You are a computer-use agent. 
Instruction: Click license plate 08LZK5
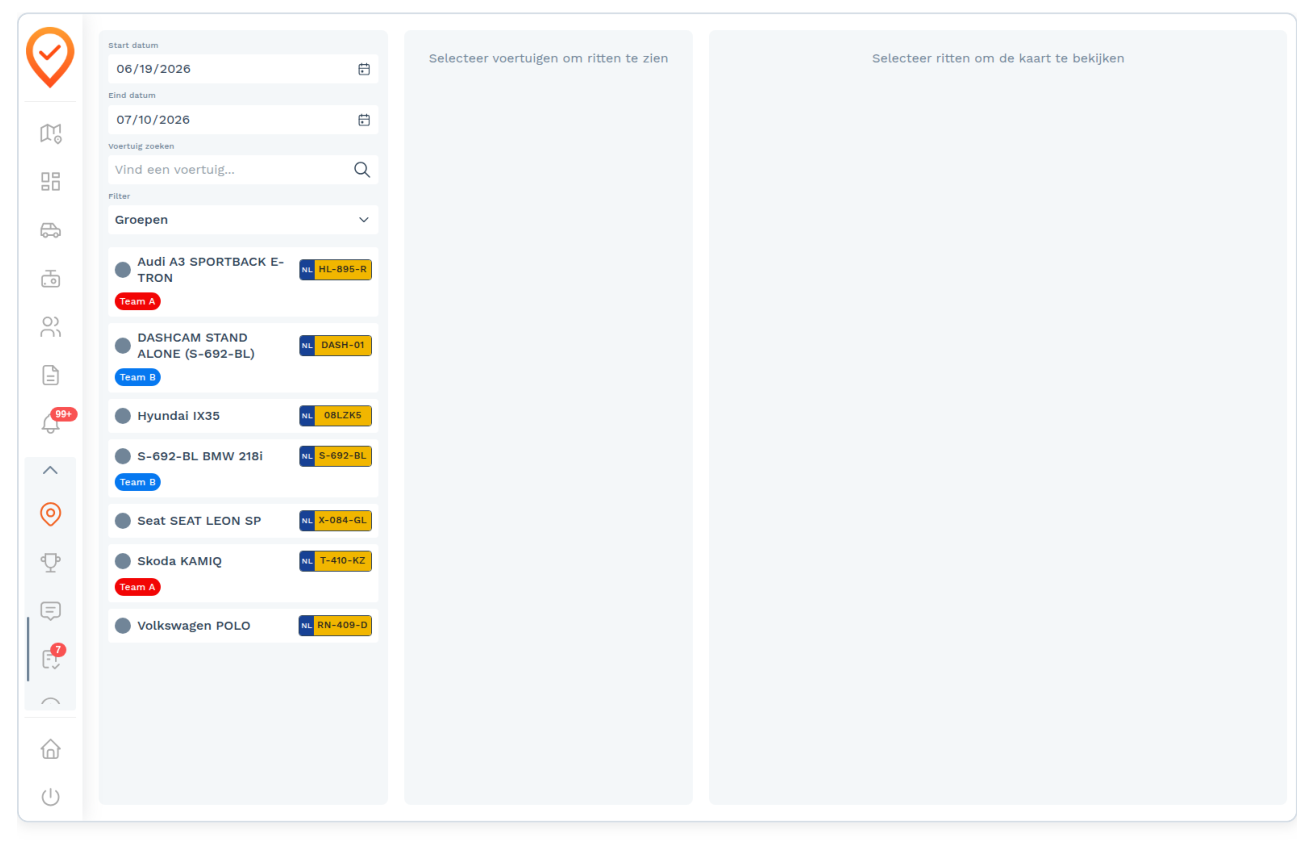coord(335,416)
